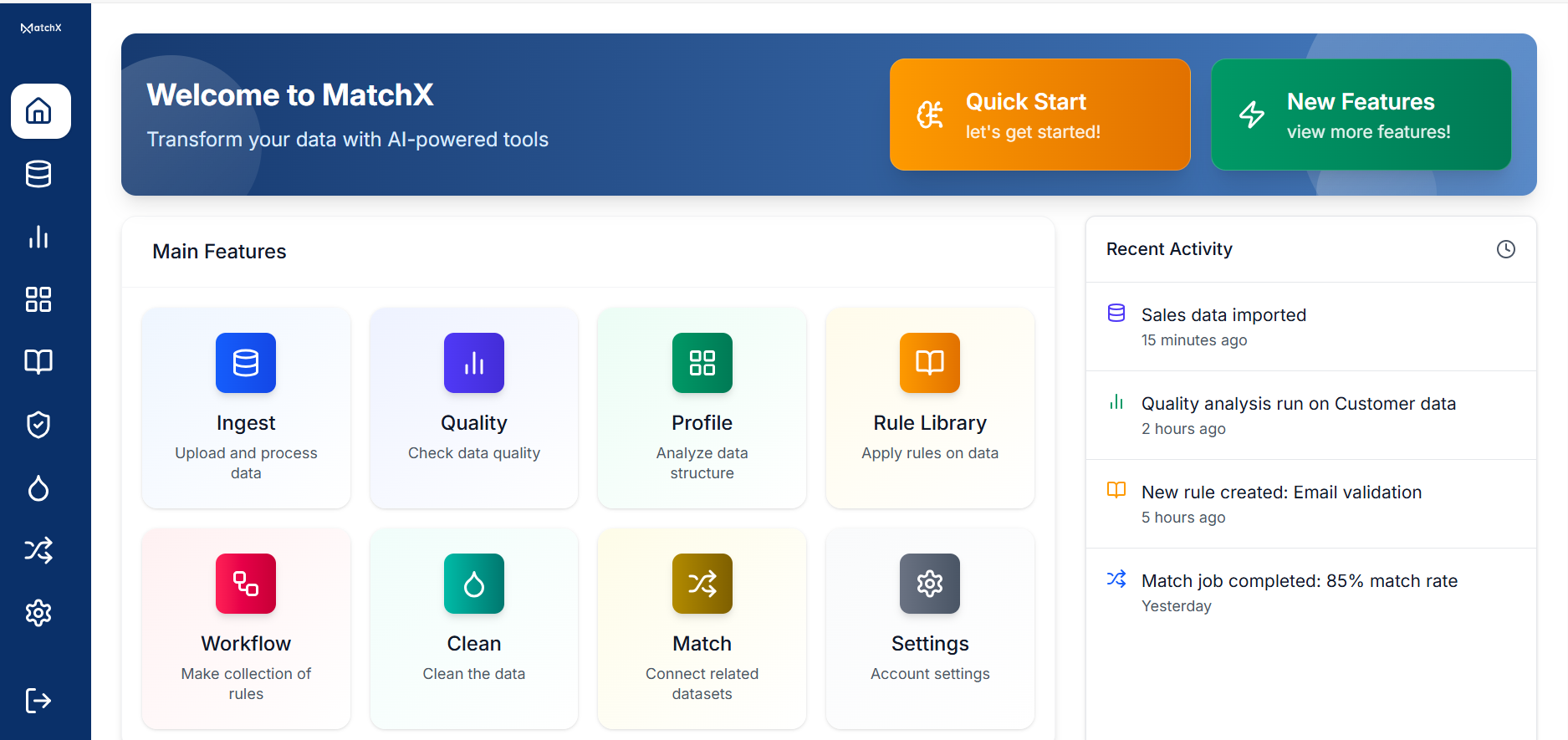Click the red Workflow icon tile
Viewport: 1568px width, 740px height.
246,584
